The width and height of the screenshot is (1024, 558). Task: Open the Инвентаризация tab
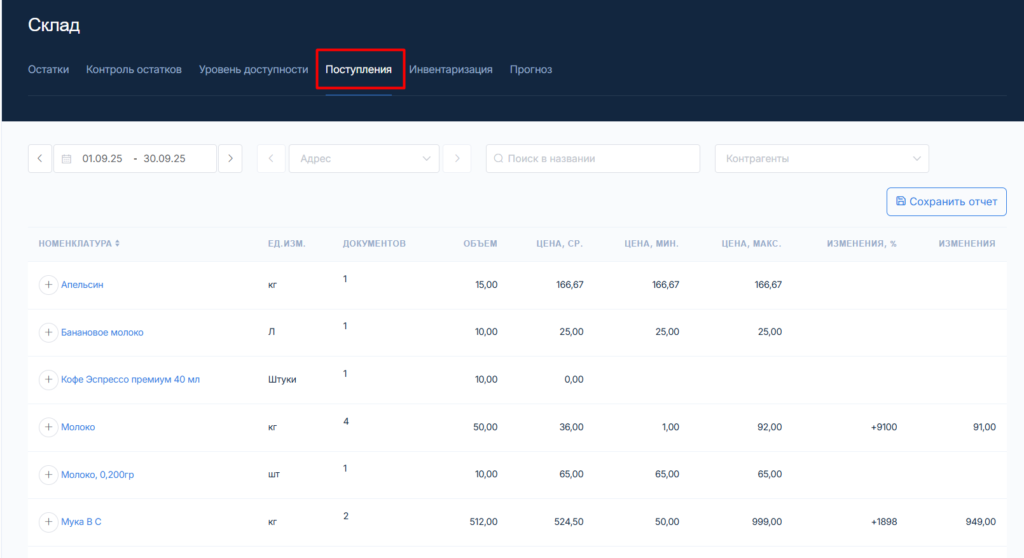pyautogui.click(x=450, y=70)
